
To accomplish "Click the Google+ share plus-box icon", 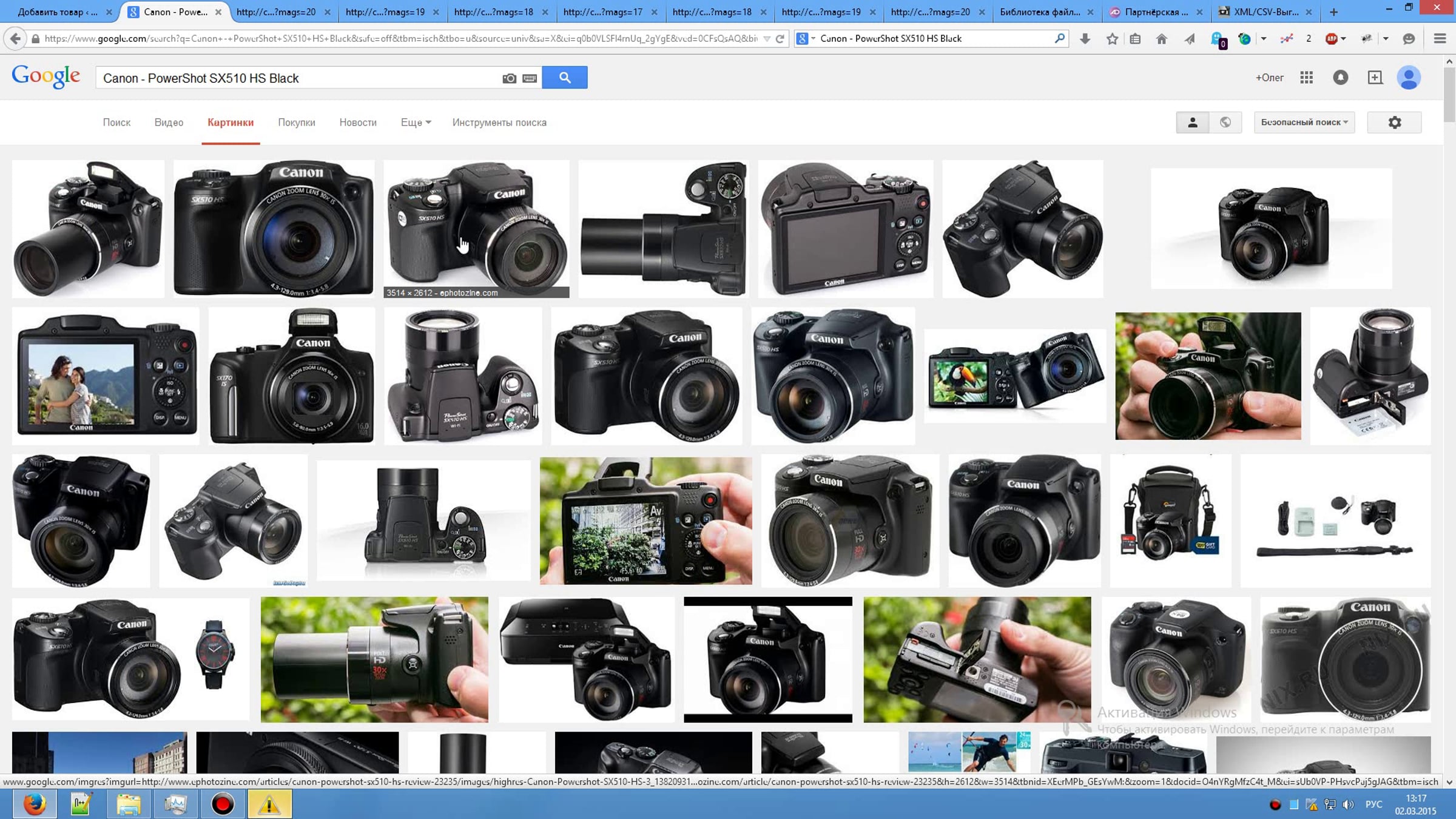I will click(x=1375, y=78).
